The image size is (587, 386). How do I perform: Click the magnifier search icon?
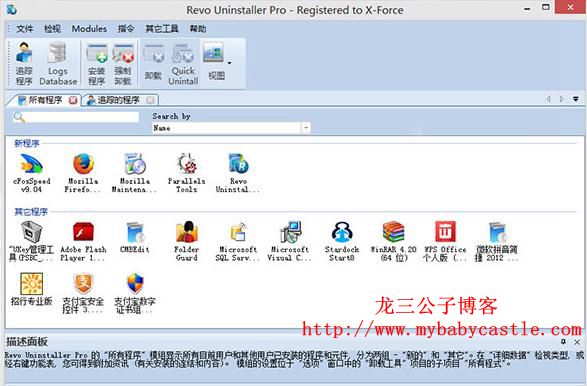click(x=19, y=117)
